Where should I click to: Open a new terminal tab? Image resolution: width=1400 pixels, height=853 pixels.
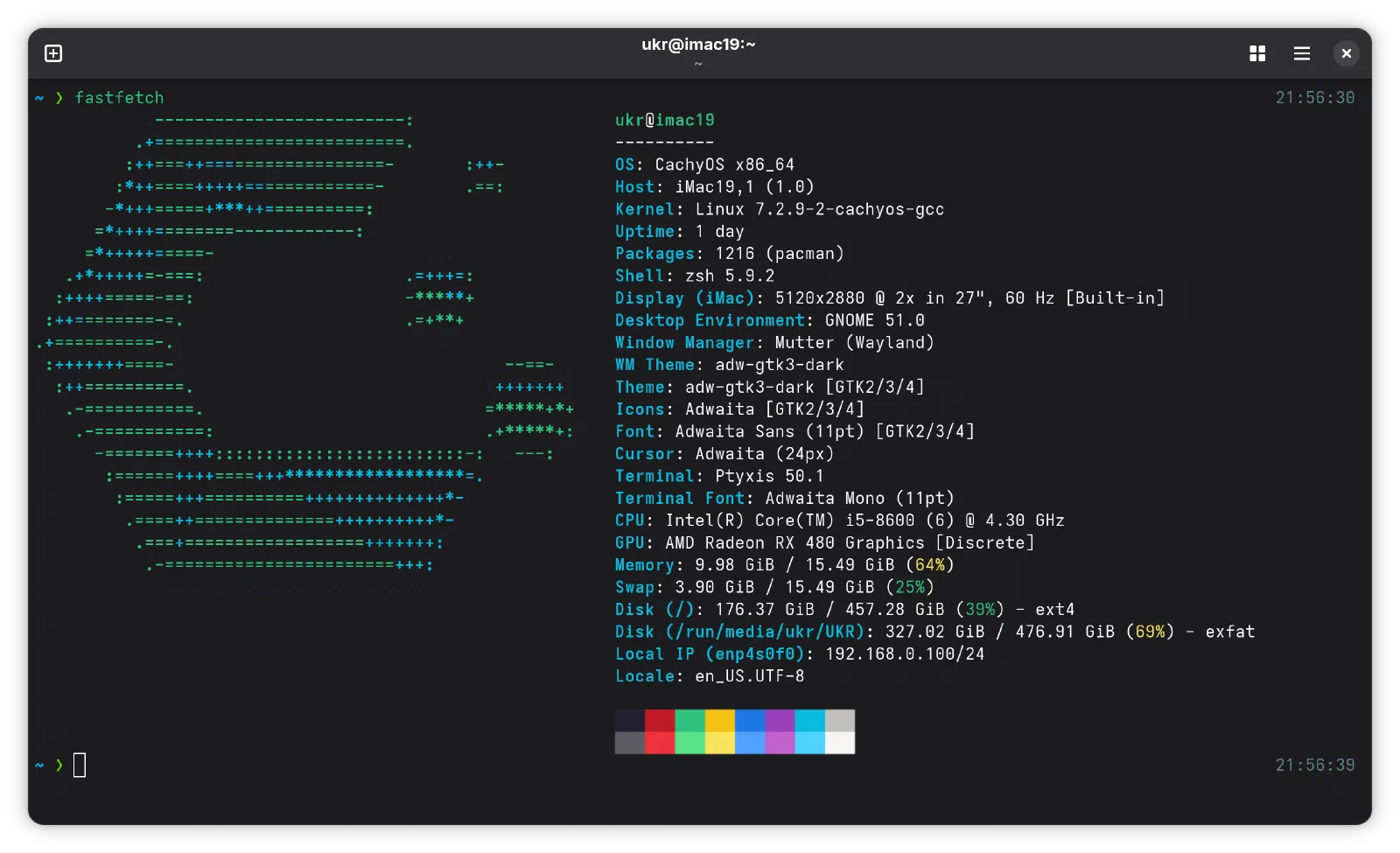coord(53,53)
